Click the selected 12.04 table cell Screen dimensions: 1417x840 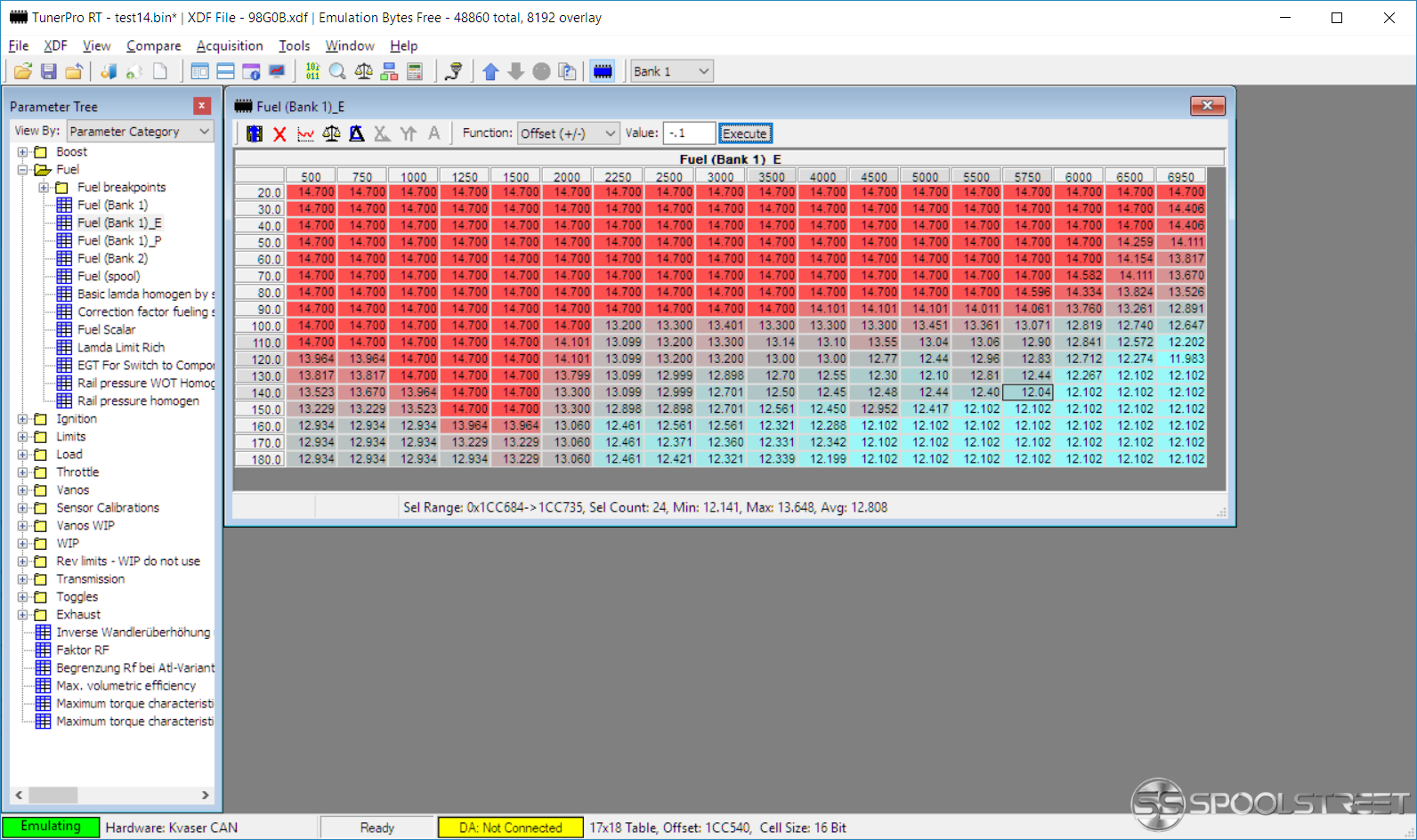pyautogui.click(x=1028, y=392)
